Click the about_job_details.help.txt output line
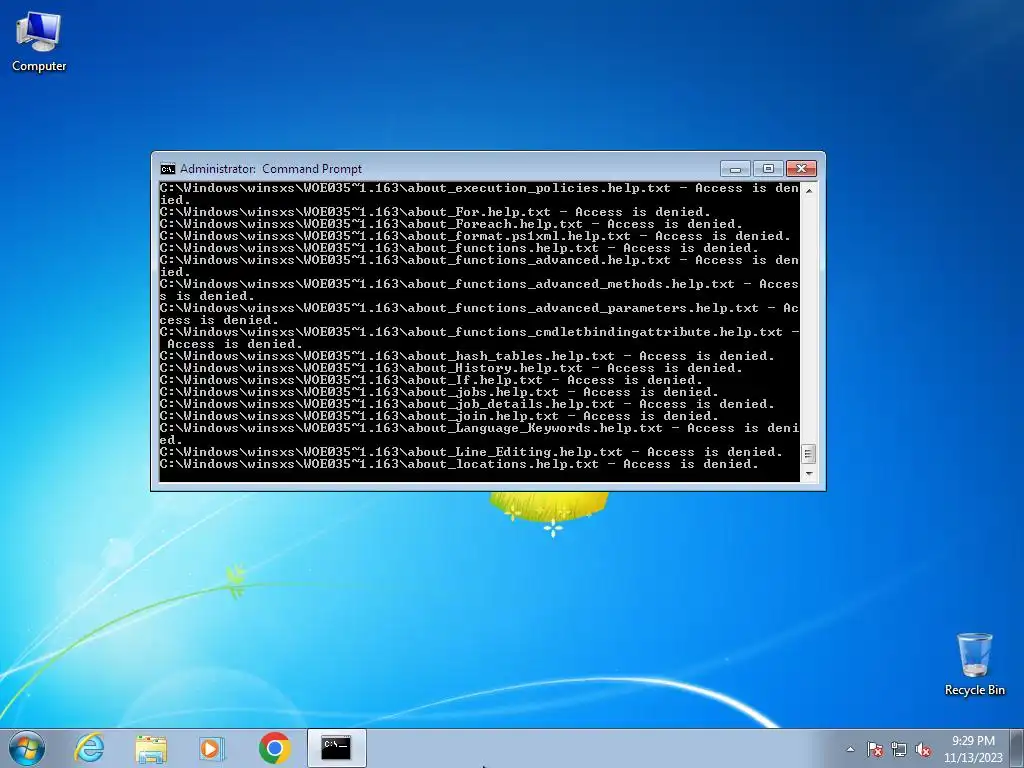The height and width of the screenshot is (768, 1024). (467, 404)
